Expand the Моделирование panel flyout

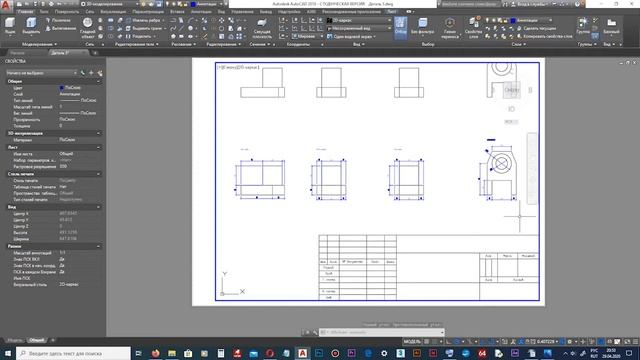tap(39, 44)
